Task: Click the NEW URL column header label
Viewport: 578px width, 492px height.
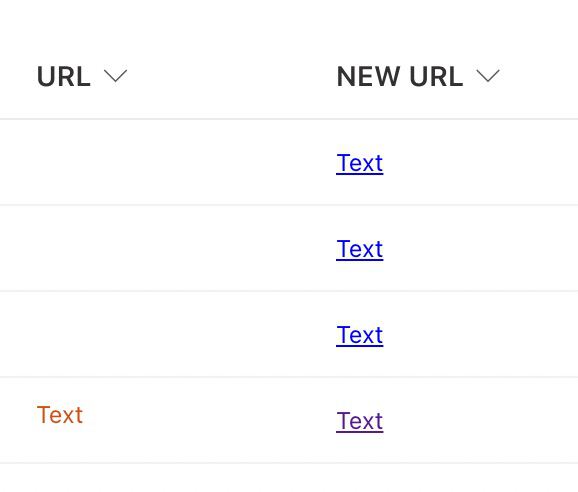Action: click(x=400, y=76)
